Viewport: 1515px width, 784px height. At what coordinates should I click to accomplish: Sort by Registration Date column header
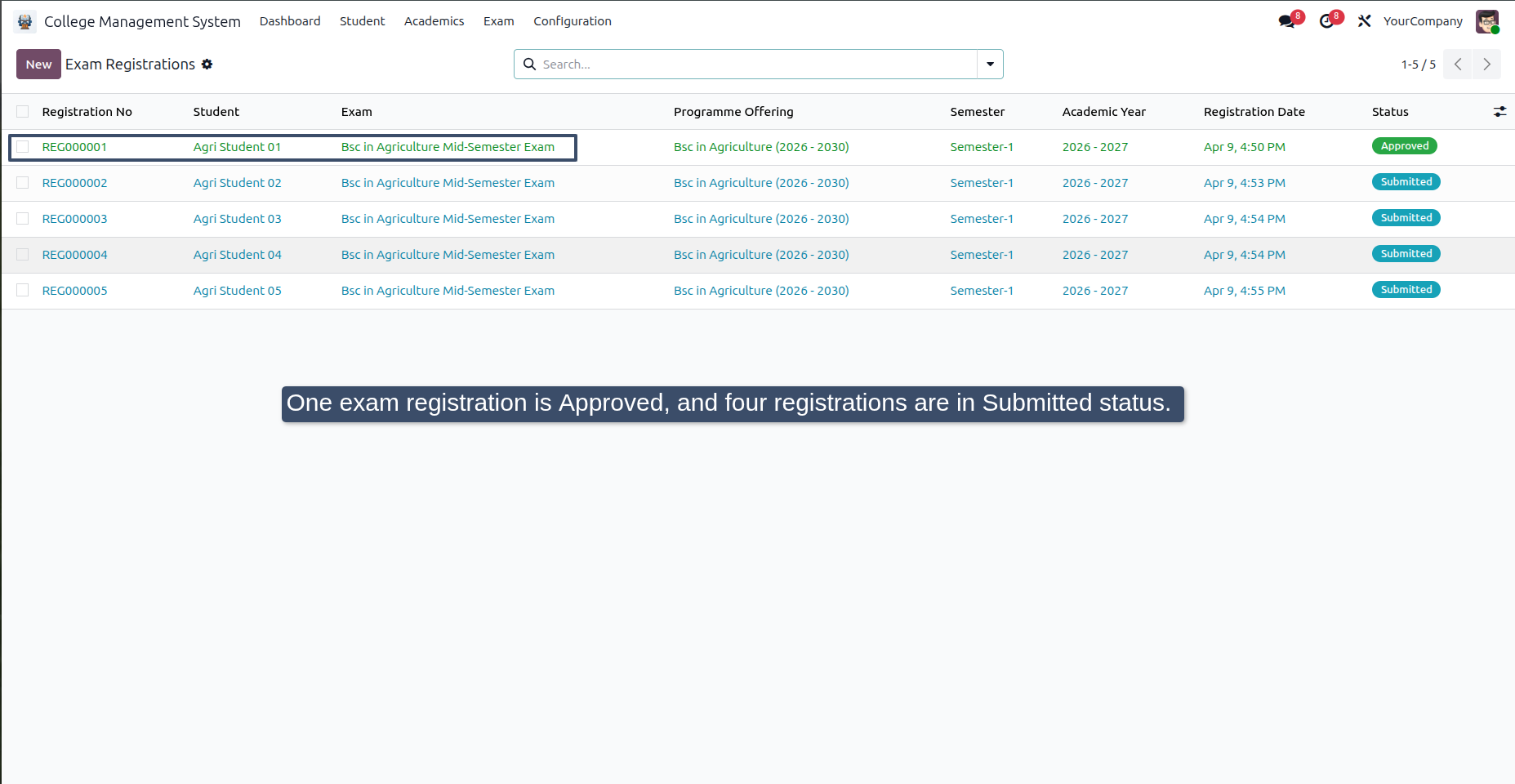click(1254, 112)
